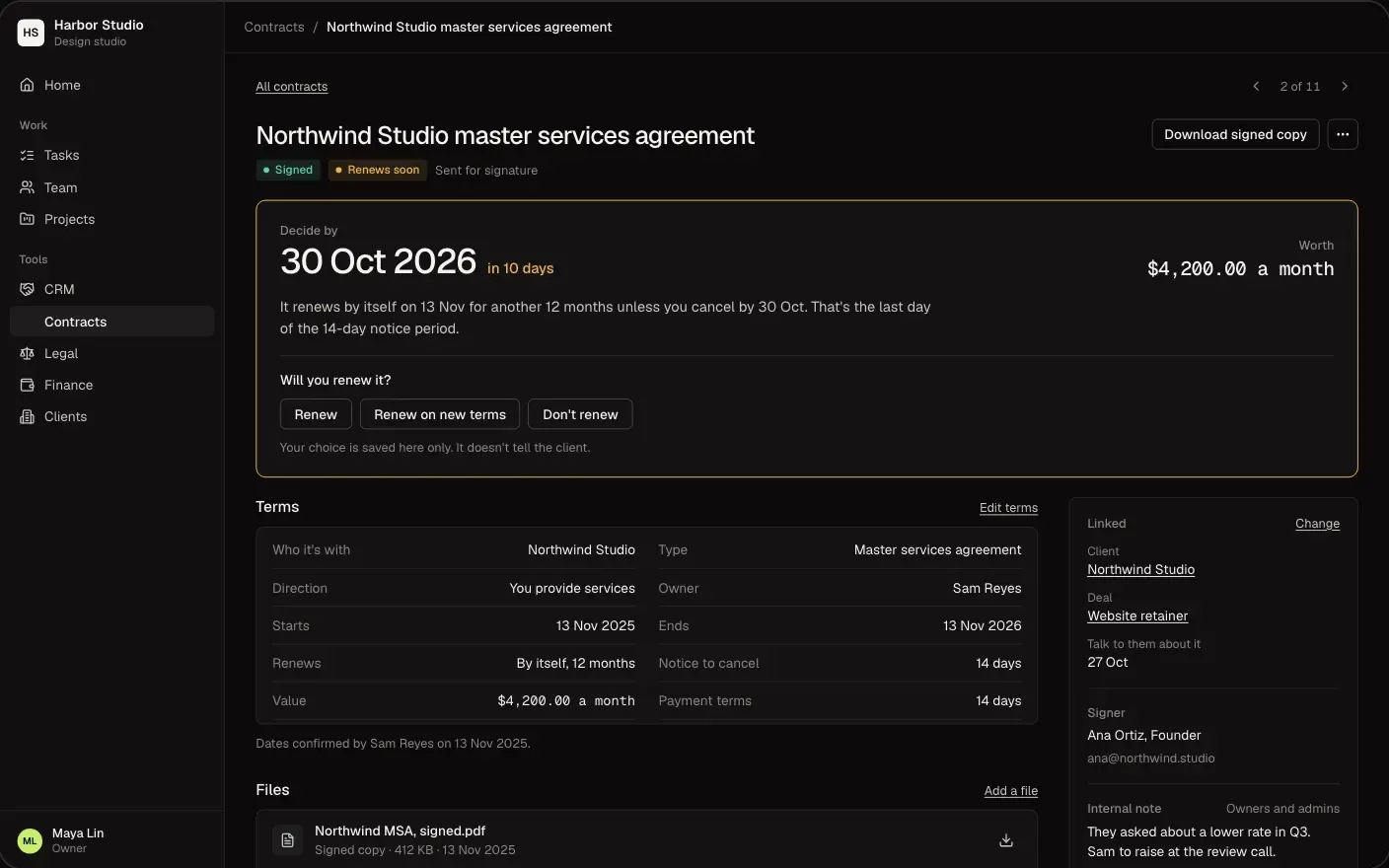Image resolution: width=1389 pixels, height=868 pixels.
Task: Go to next contract with right chevron
Action: [x=1345, y=87]
